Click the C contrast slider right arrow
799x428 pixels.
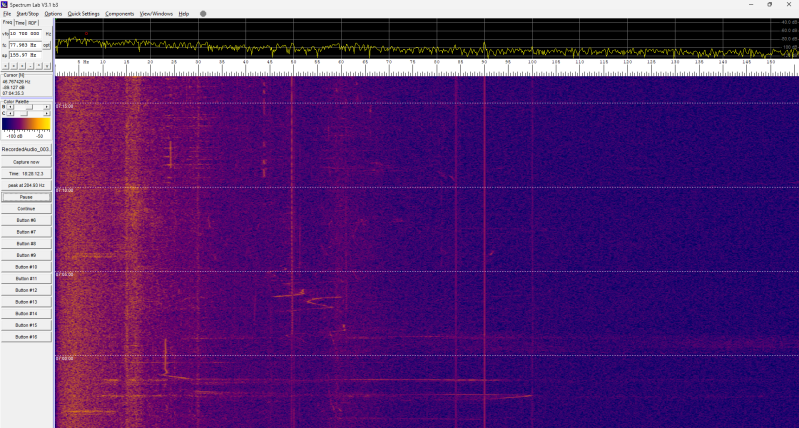pyautogui.click(x=47, y=113)
